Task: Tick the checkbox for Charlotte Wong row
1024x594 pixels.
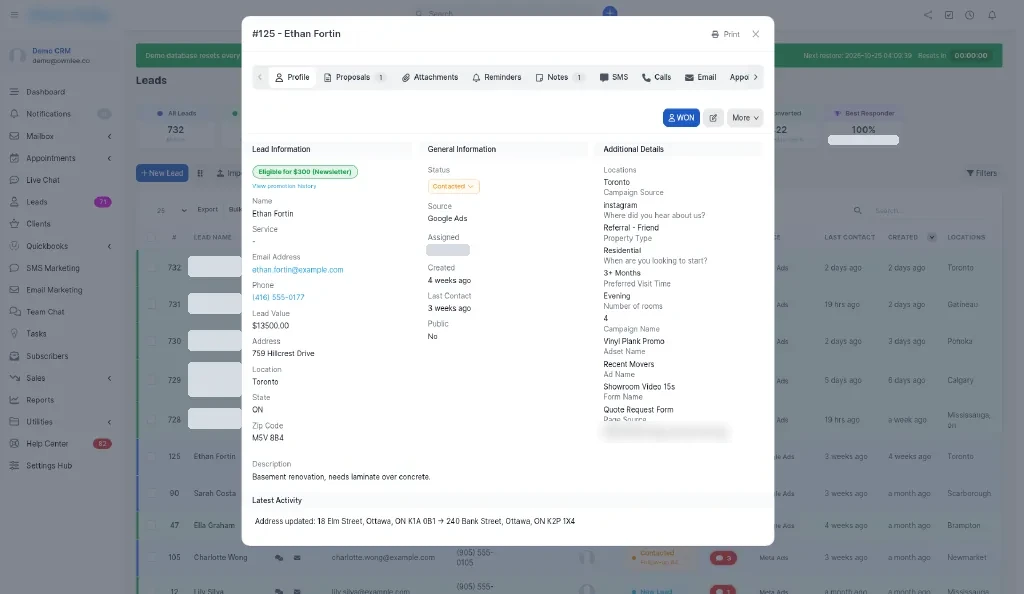Action: [x=152, y=557]
